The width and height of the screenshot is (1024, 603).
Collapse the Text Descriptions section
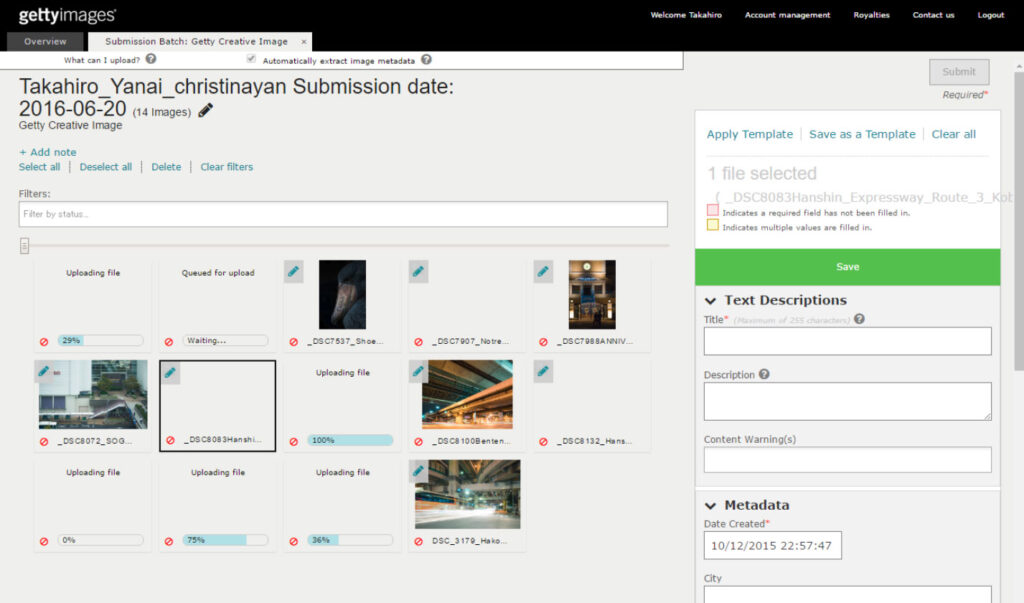coord(711,298)
